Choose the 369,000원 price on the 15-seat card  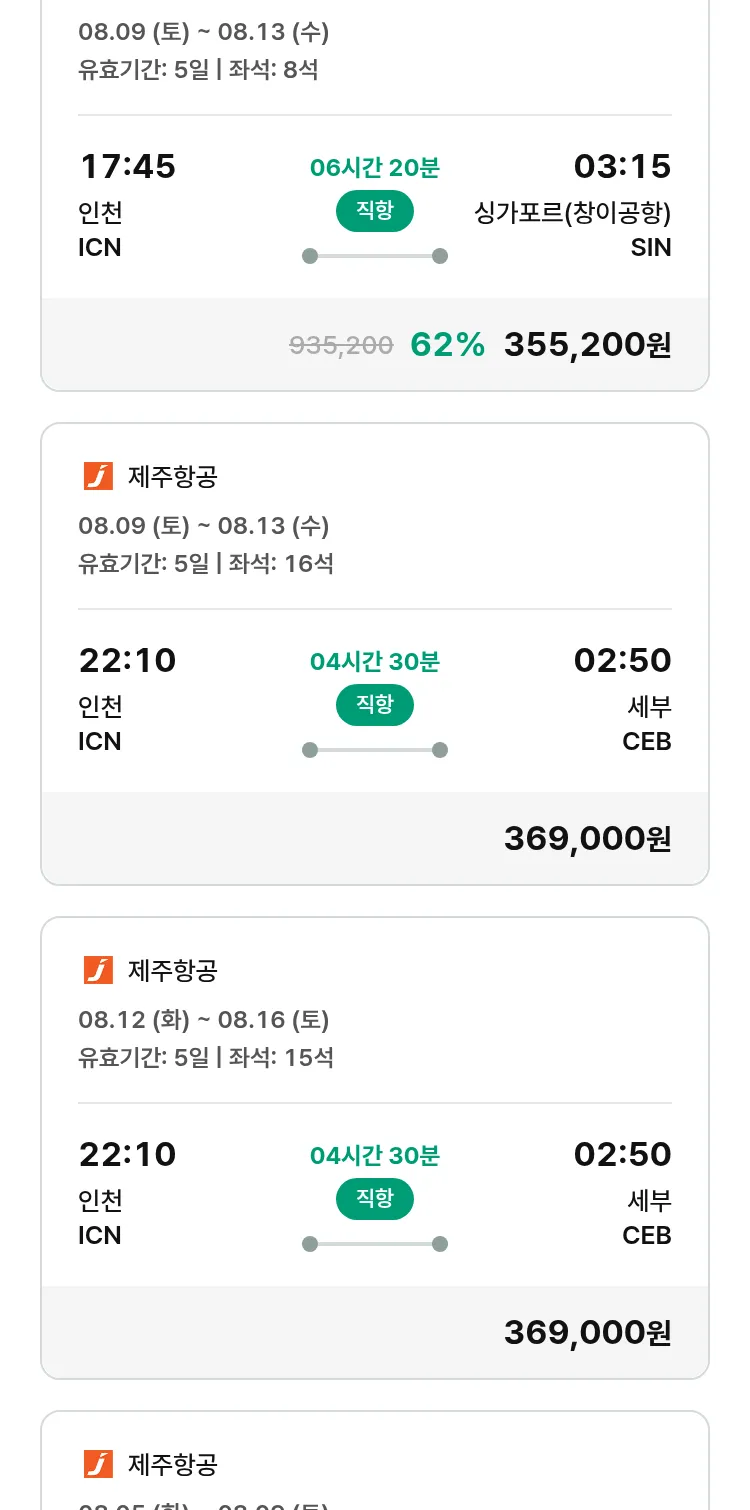click(587, 1333)
